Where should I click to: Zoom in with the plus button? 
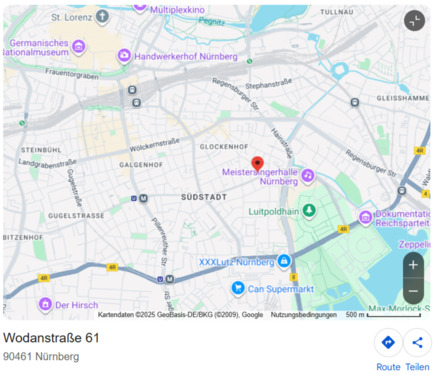coord(413,265)
